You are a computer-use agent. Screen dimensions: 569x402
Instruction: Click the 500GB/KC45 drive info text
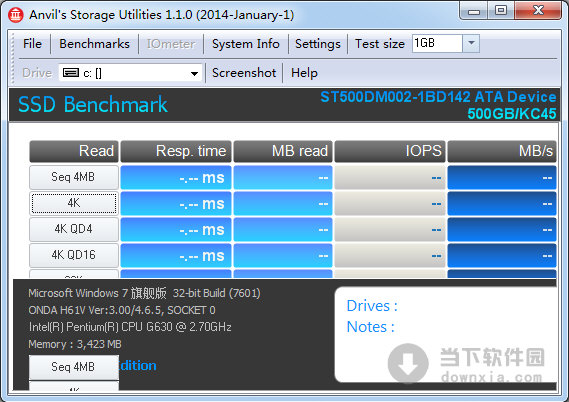[512, 114]
